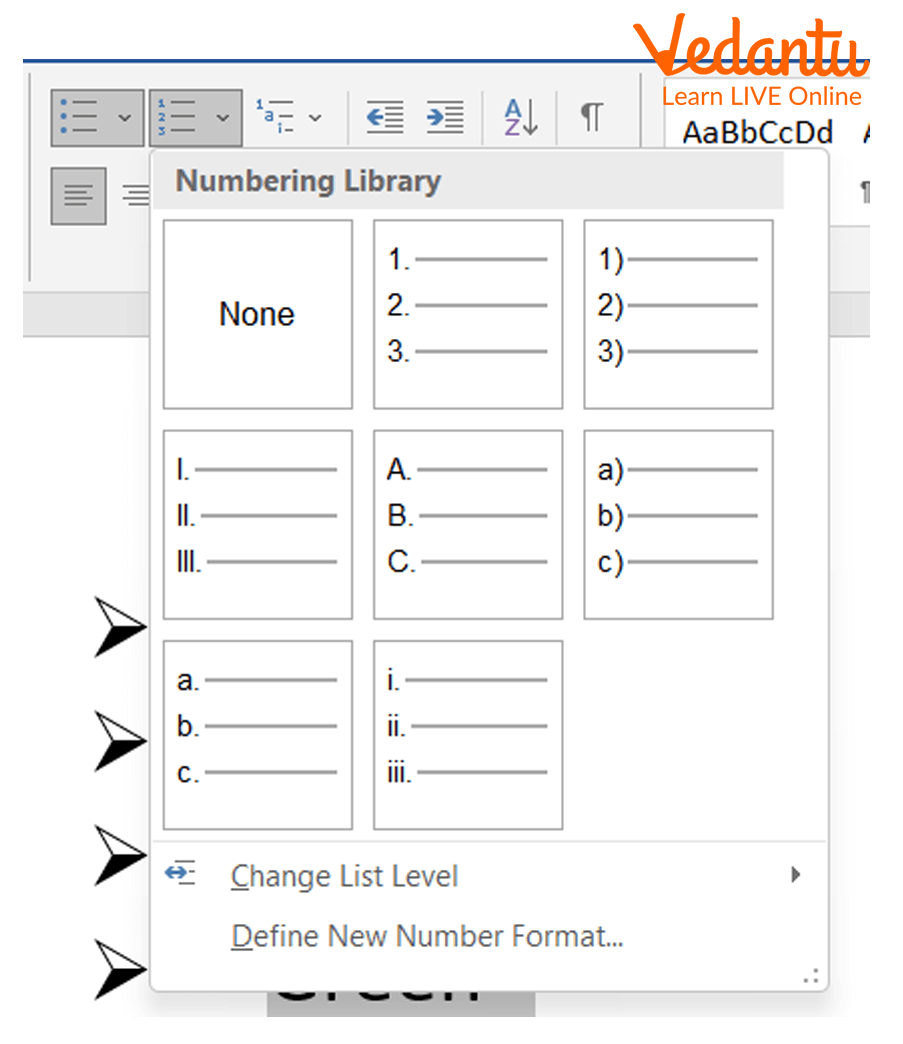Open the Bullets dropdown arrow
The height and width of the screenshot is (1044, 903).
(125, 117)
